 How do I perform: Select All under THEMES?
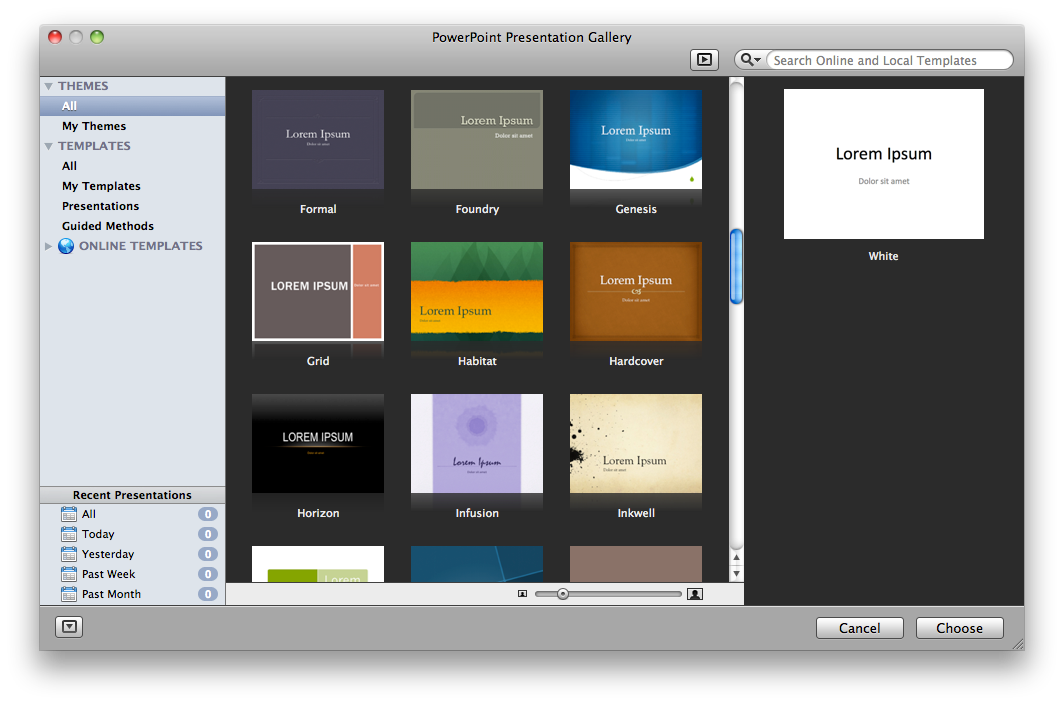[132, 106]
